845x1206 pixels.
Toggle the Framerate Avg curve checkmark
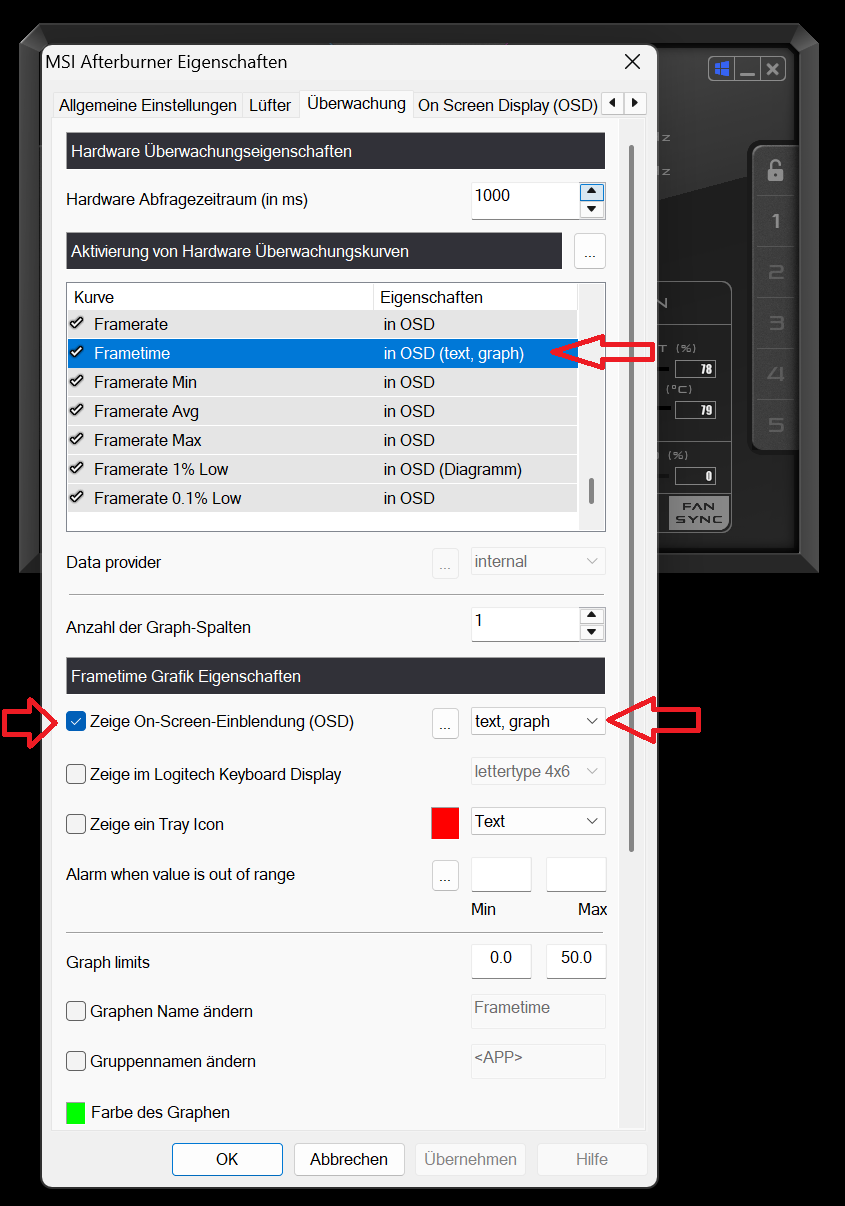coord(76,411)
